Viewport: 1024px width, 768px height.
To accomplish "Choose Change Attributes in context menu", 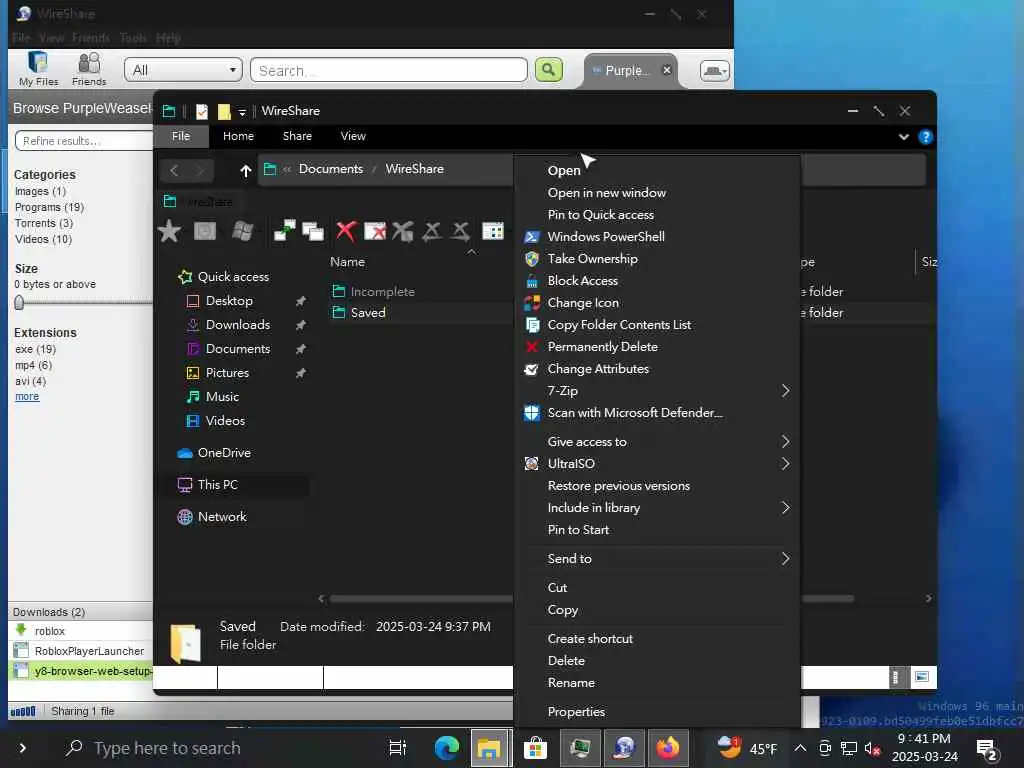I will [598, 369].
